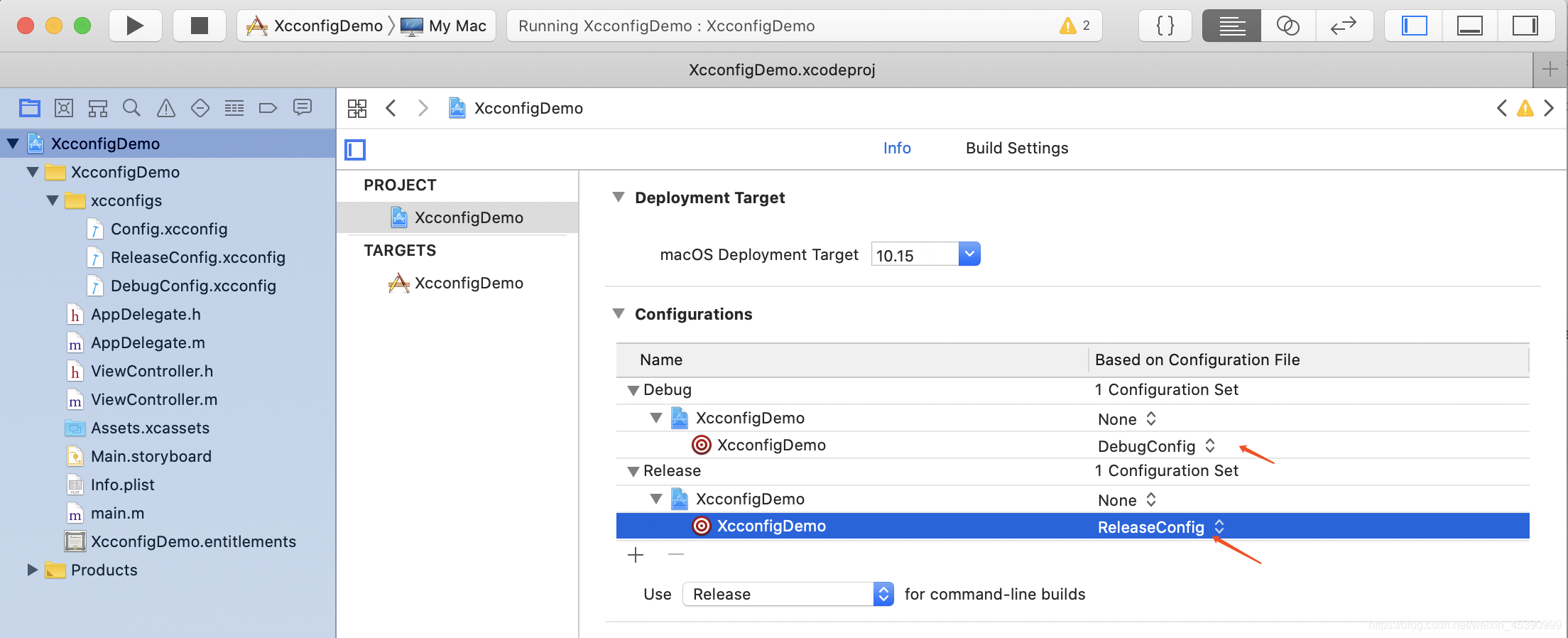This screenshot has height=638, width=1568.
Task: Choose the My Mac run destination
Action: coord(444,26)
